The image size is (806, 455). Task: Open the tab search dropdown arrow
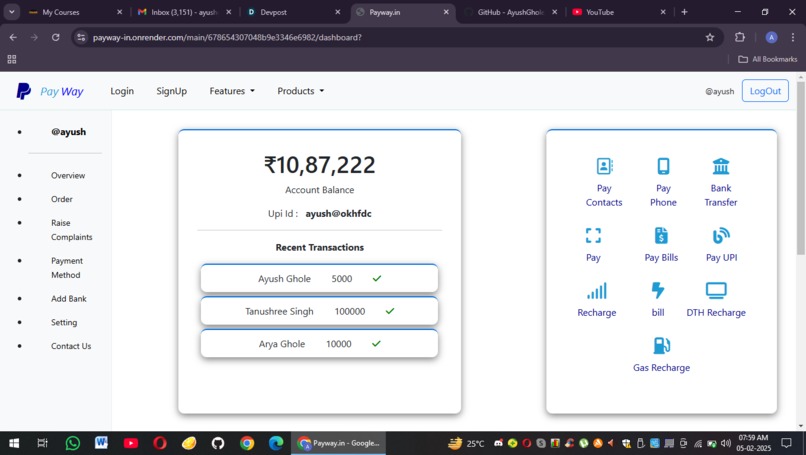coord(11,12)
